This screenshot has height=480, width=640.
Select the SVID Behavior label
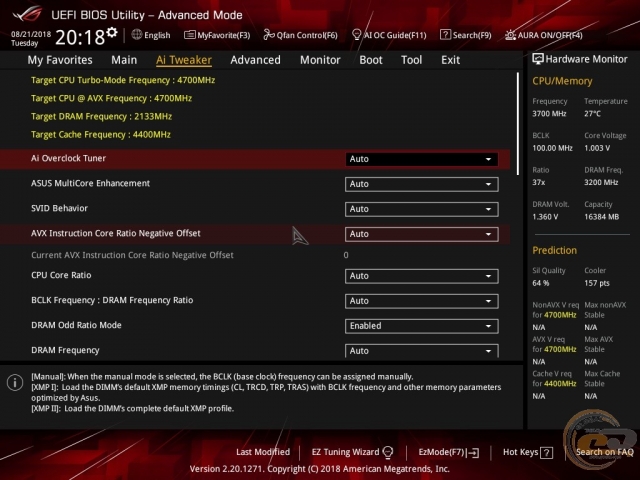click(x=59, y=208)
